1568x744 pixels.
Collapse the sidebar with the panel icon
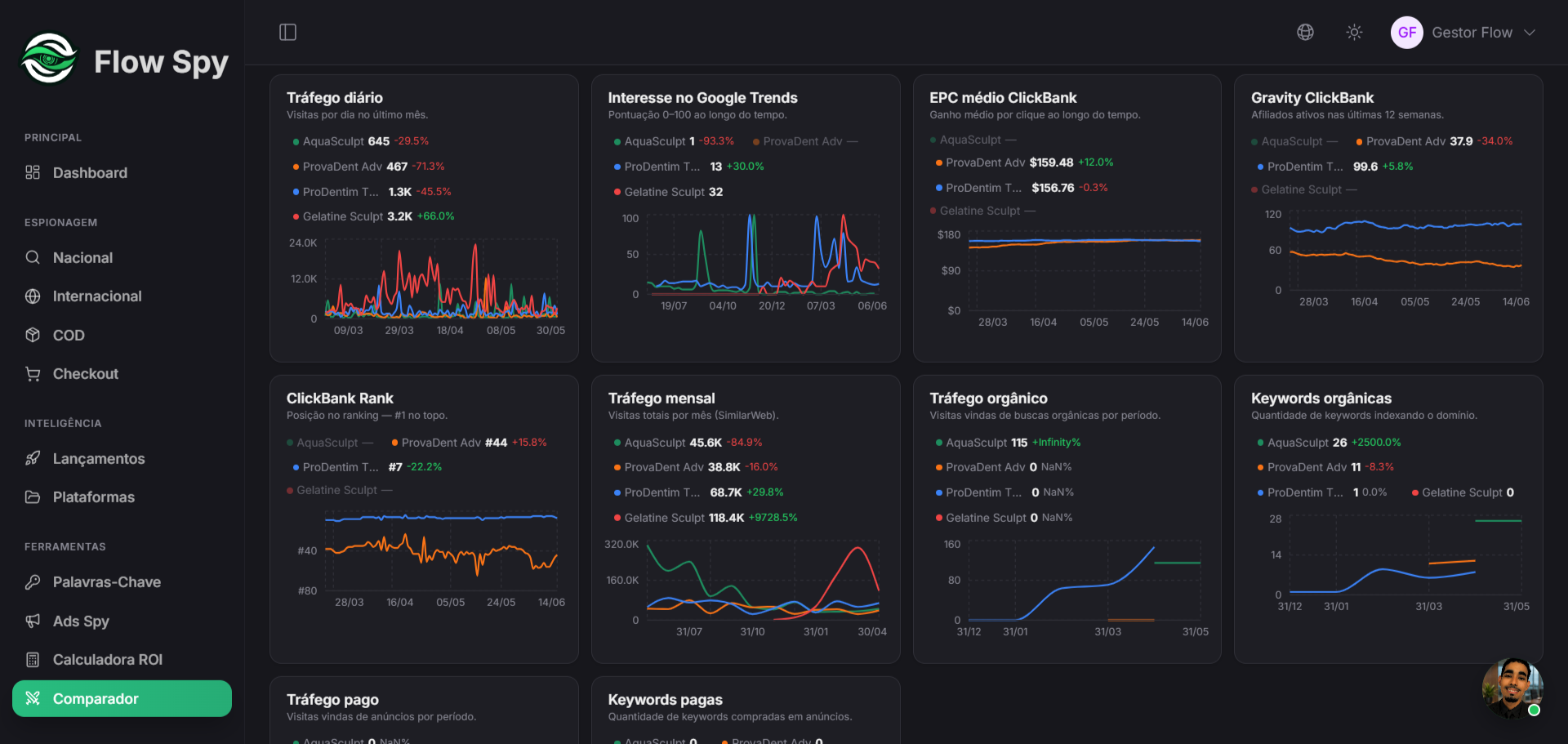(x=287, y=33)
